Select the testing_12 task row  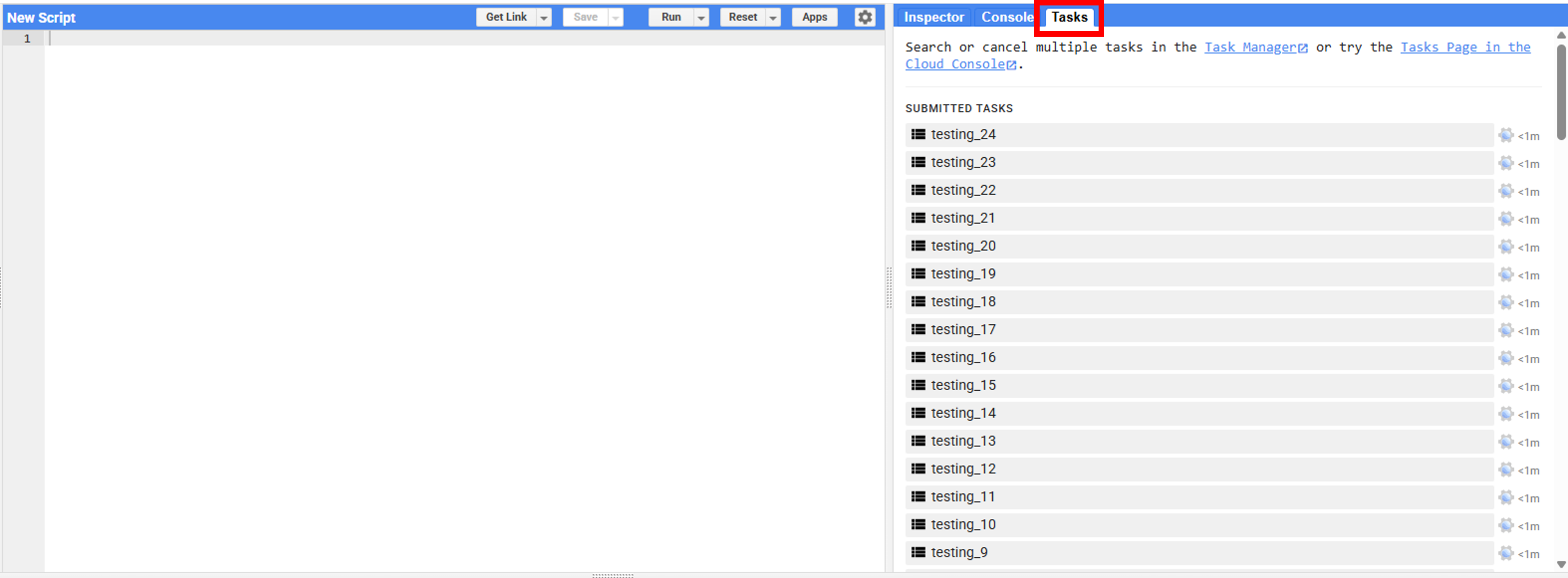click(x=1199, y=469)
